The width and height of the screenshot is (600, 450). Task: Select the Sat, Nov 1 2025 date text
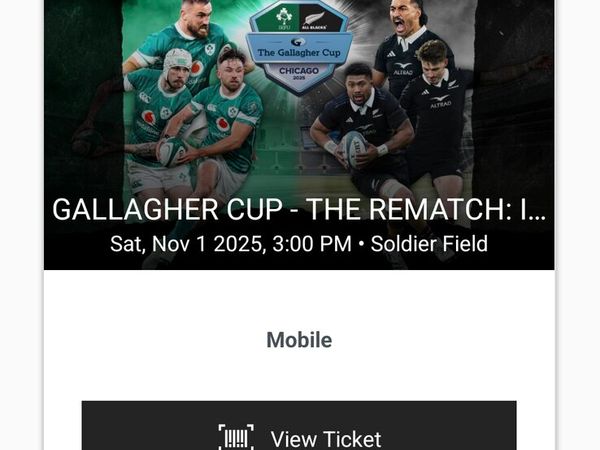pos(188,244)
